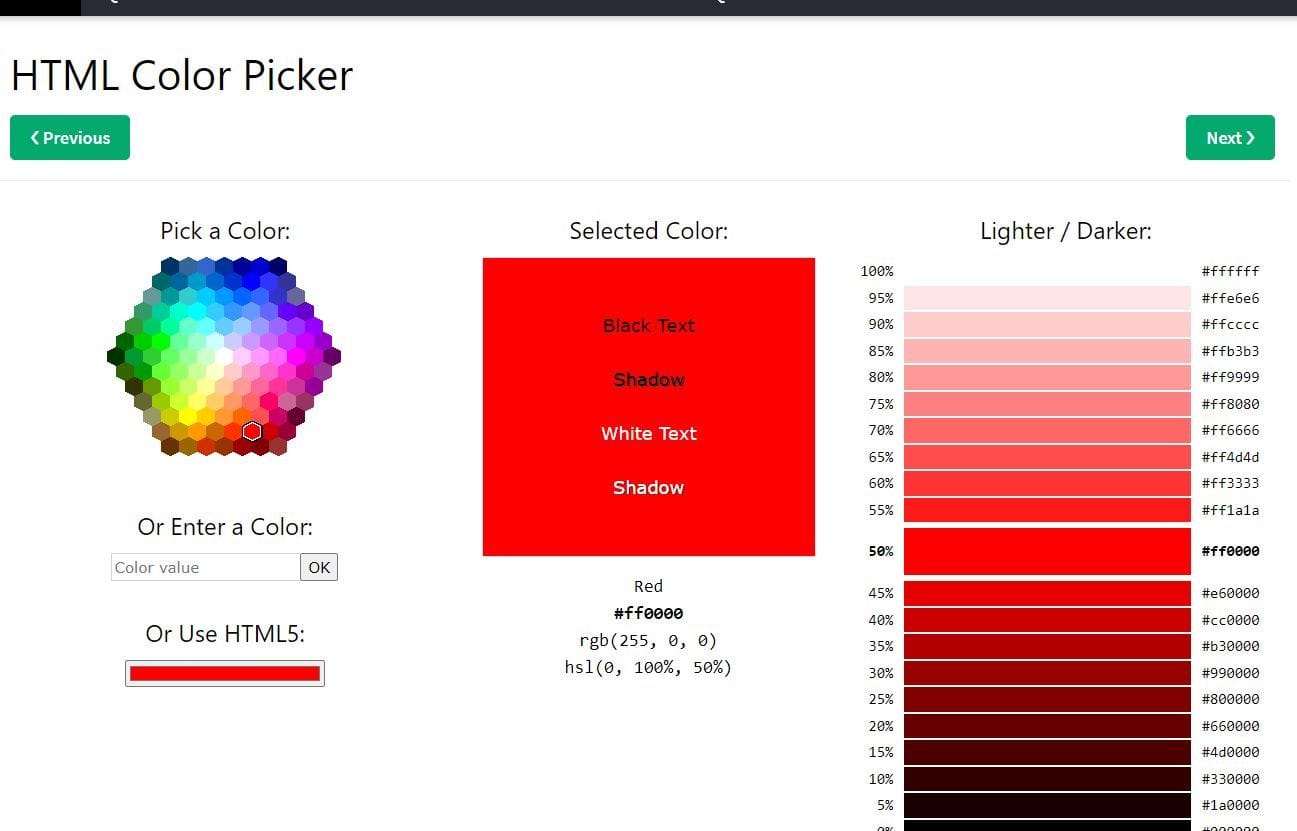
Task: Select the 25% darker swatch #800000
Action: click(x=1047, y=699)
